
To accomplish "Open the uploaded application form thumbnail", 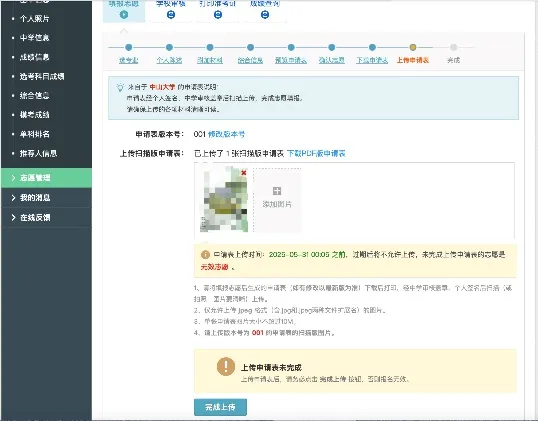I will click(x=224, y=199).
